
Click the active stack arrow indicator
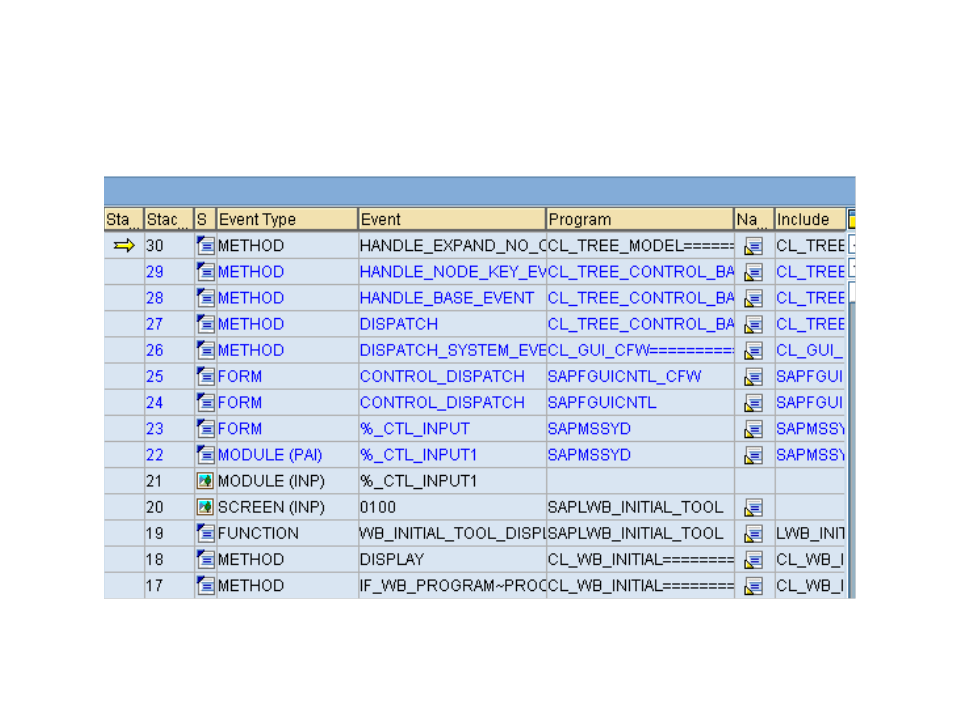124,246
